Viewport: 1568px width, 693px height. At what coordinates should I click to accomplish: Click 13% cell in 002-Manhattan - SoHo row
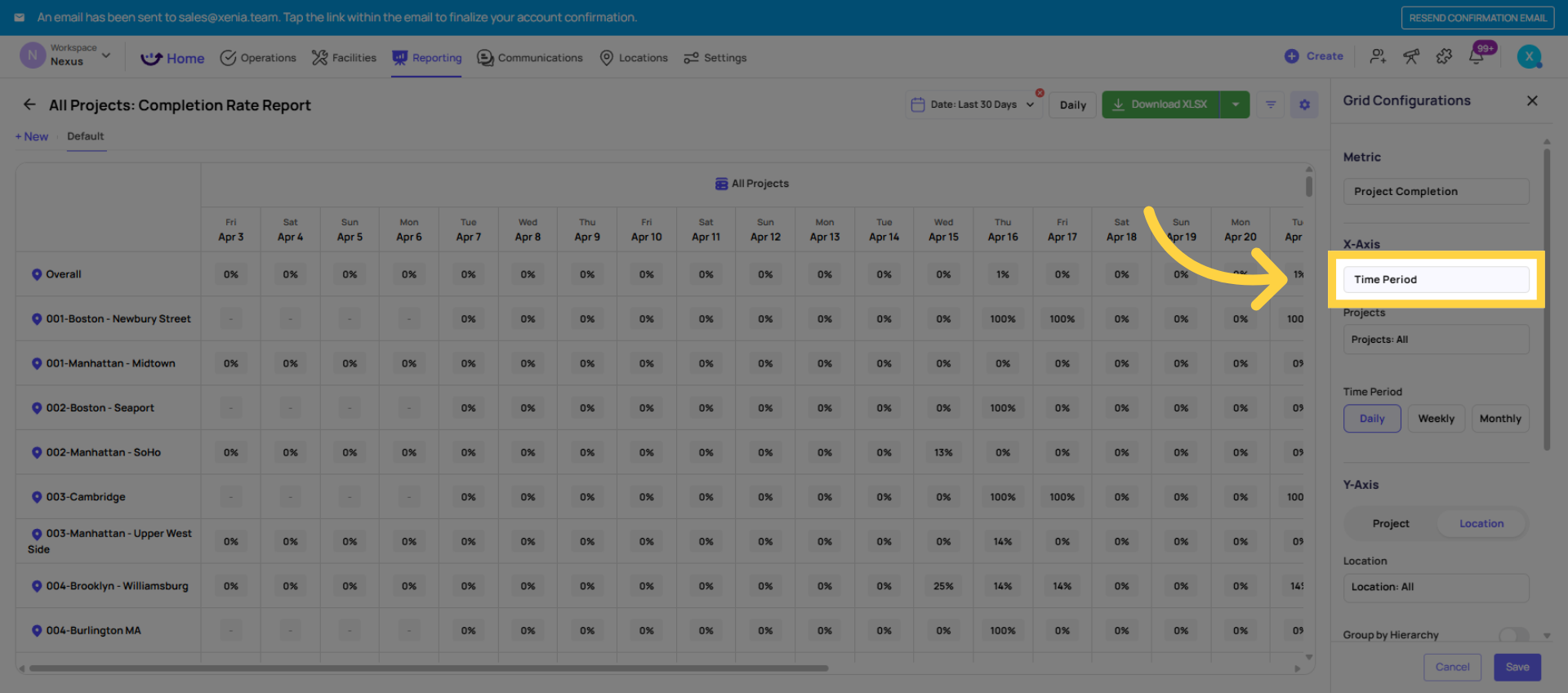point(943,452)
